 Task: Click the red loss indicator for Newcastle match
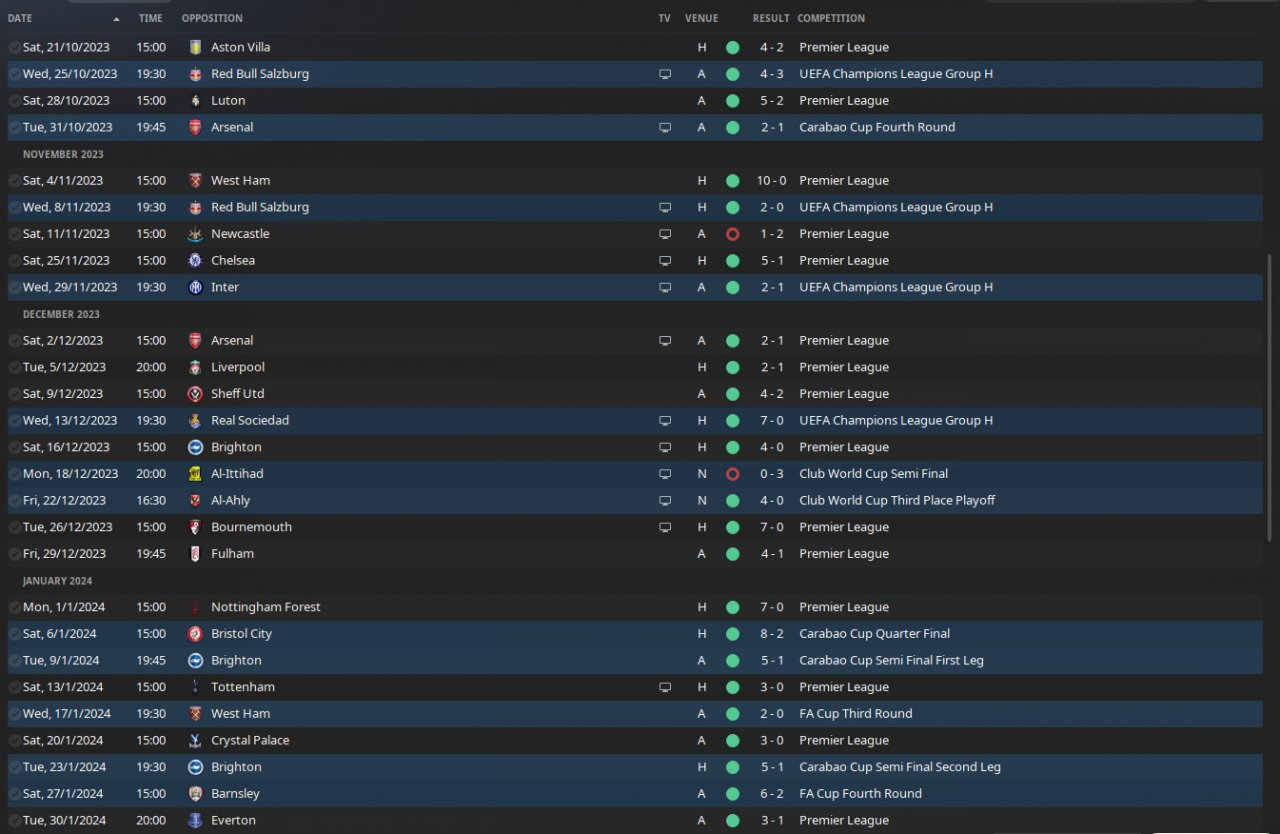(x=732, y=234)
